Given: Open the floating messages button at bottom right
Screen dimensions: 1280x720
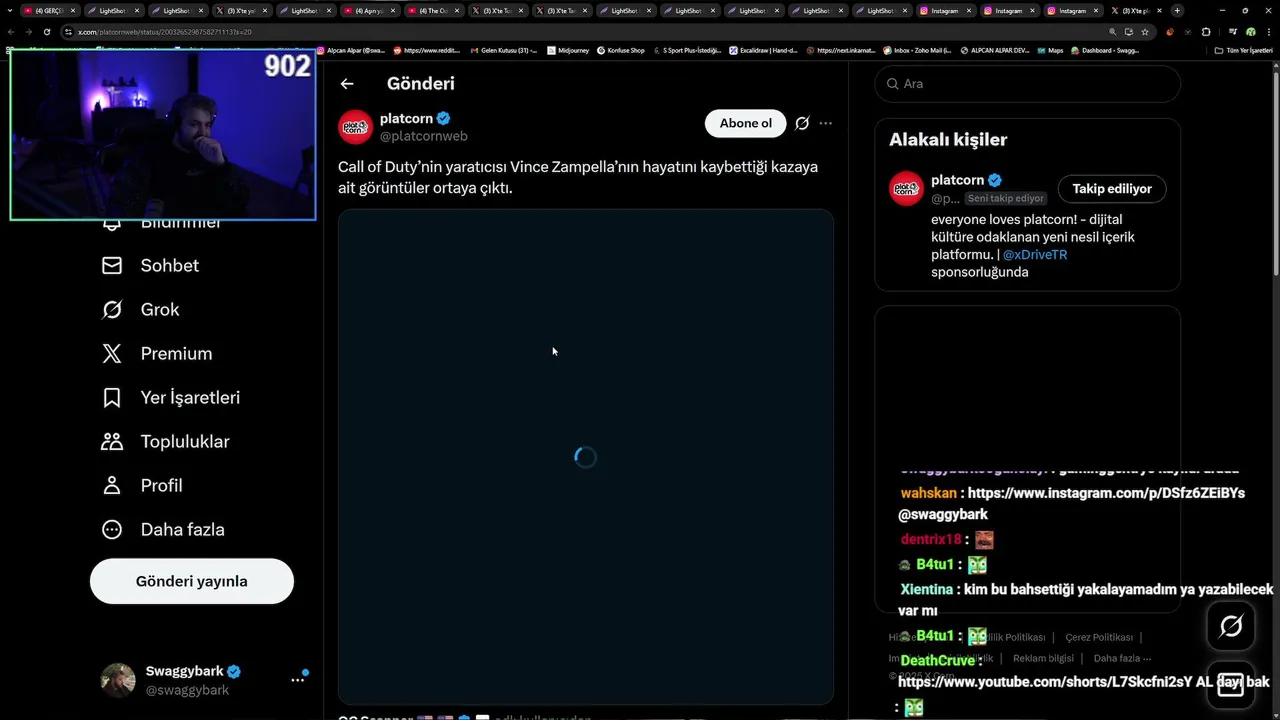Looking at the screenshot, I should coord(1231,685).
